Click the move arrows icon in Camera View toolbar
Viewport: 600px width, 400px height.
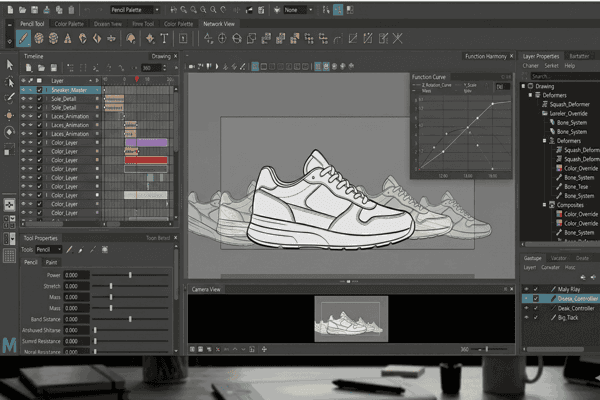[x=264, y=349]
